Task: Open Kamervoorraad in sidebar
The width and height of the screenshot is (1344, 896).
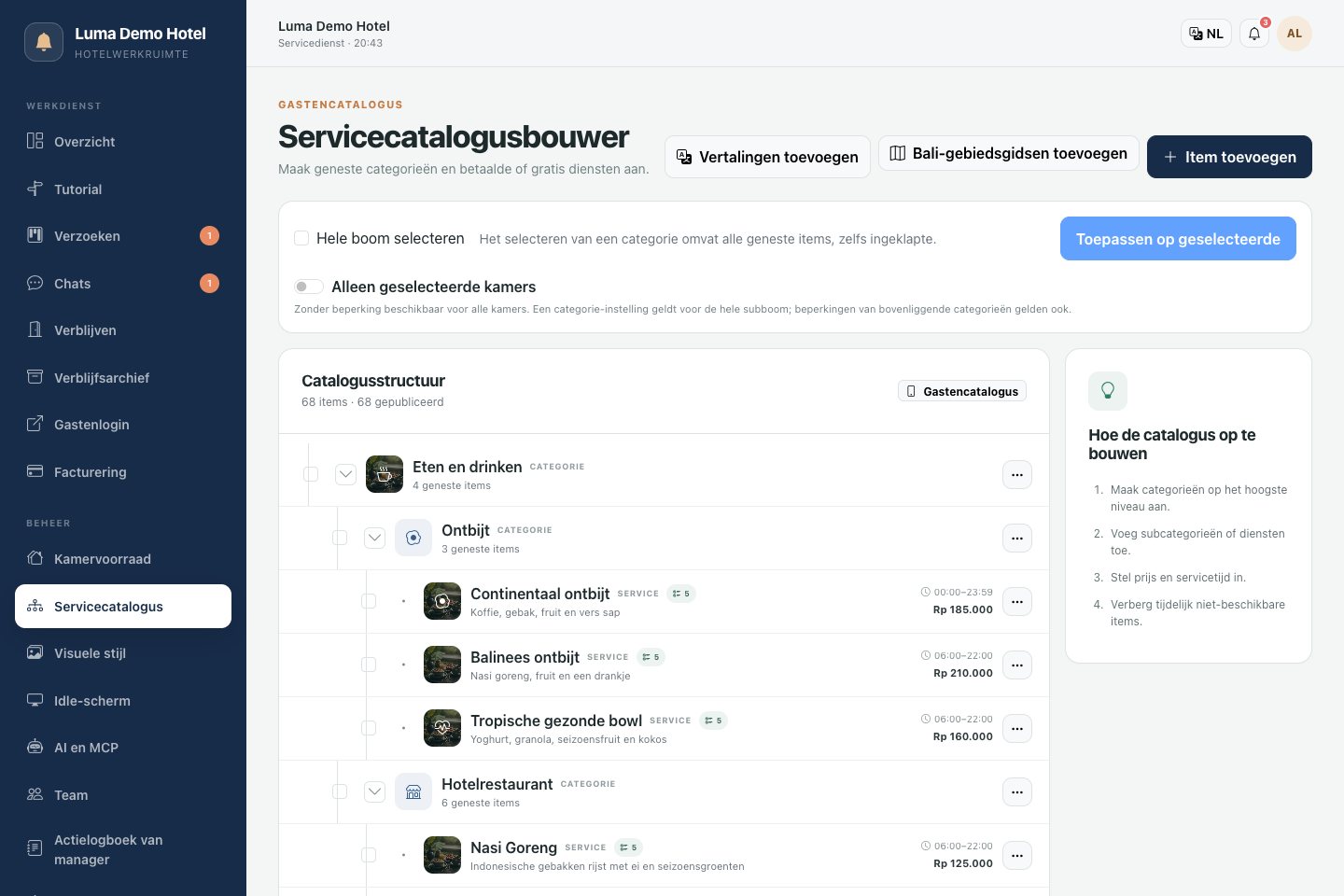Action: 123,559
